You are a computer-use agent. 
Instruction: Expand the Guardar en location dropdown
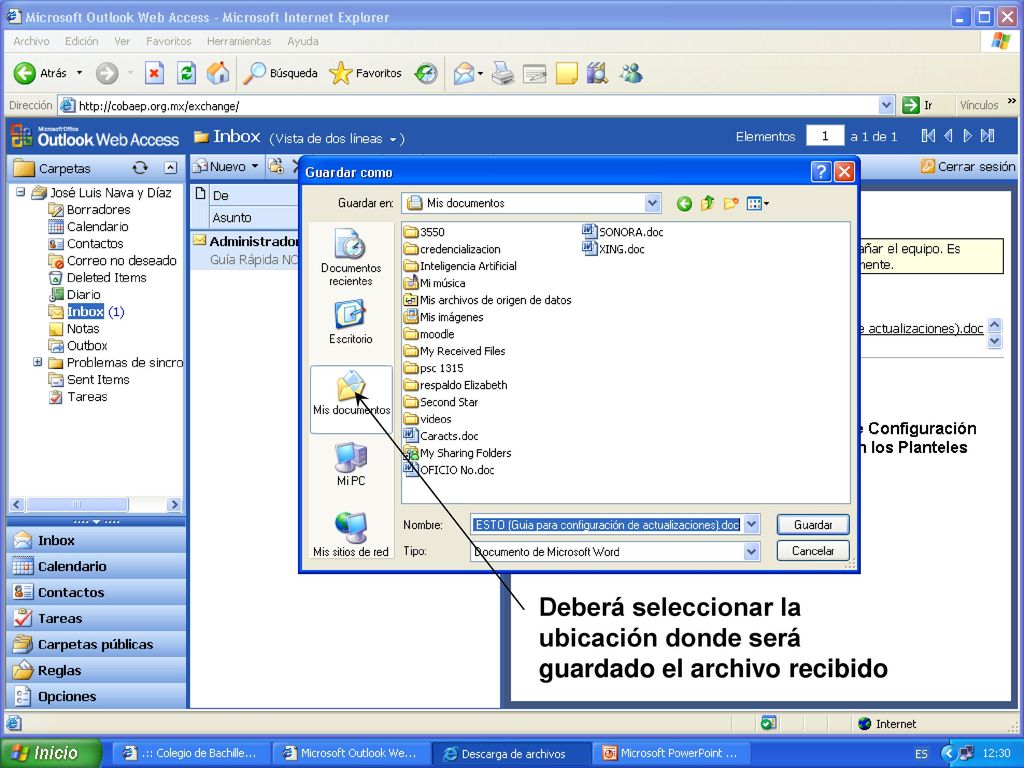(x=652, y=203)
